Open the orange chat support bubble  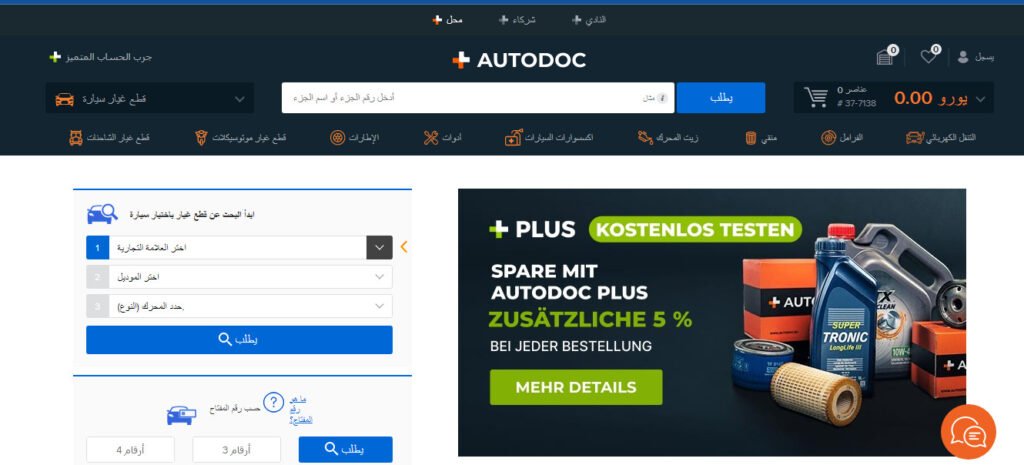(968, 432)
